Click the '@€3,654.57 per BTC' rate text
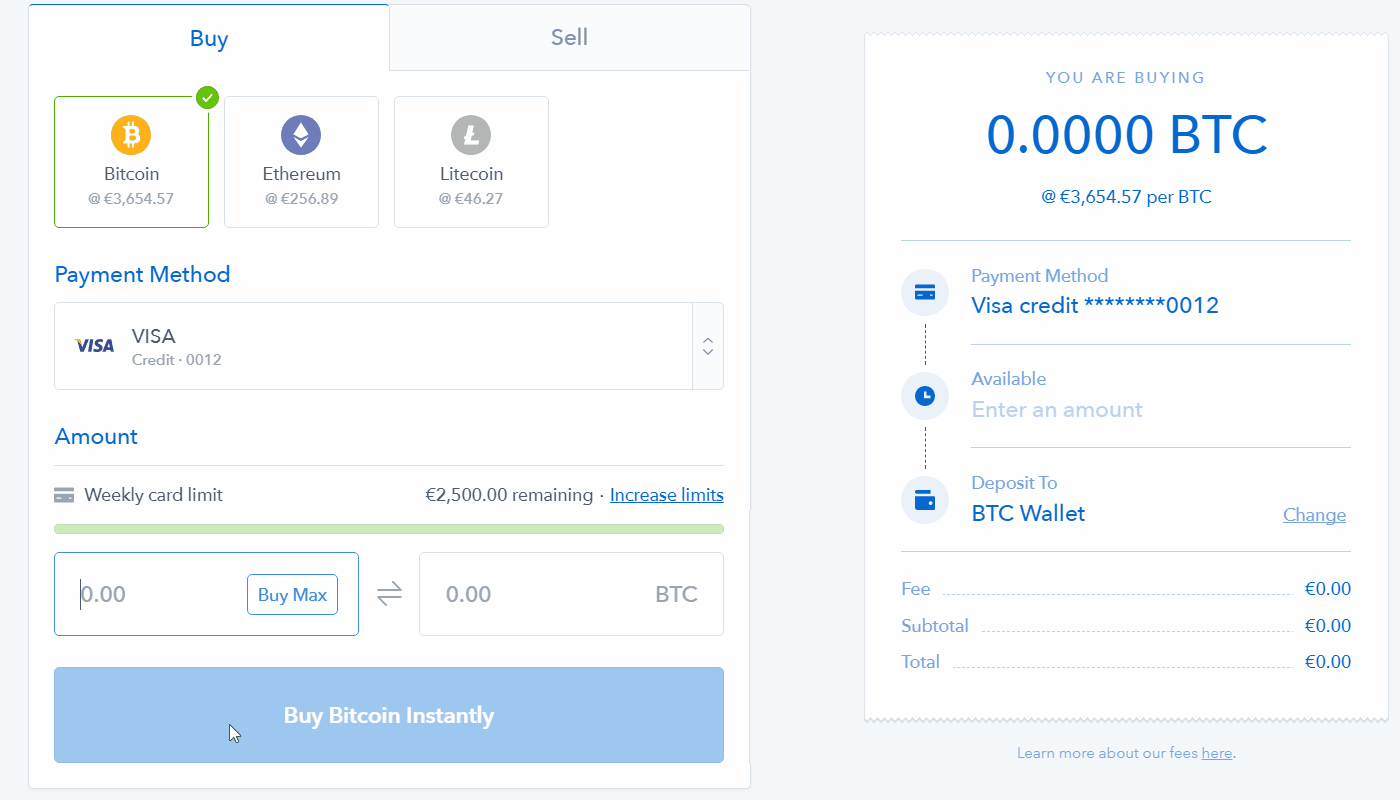This screenshot has width=1400, height=800. pyautogui.click(x=1126, y=197)
